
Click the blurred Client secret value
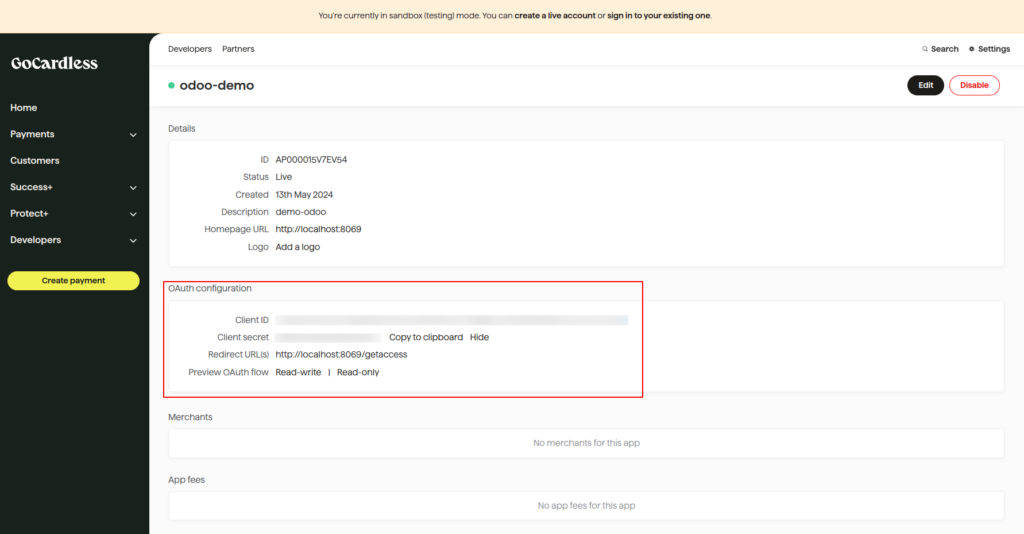coord(328,338)
